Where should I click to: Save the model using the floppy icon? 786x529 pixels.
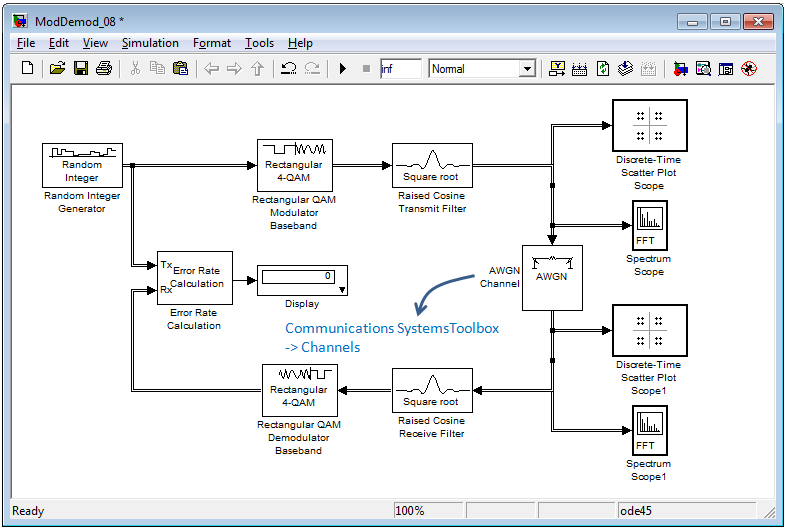(81, 68)
